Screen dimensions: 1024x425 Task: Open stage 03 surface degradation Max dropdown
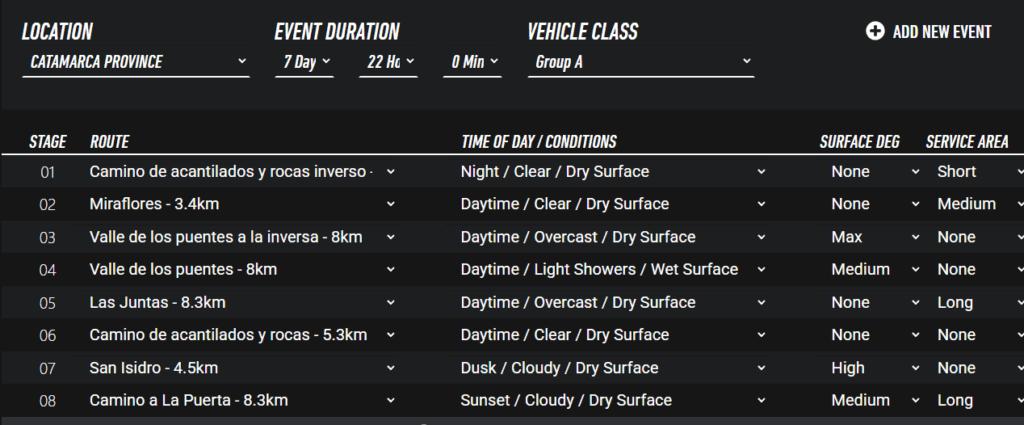click(x=875, y=237)
